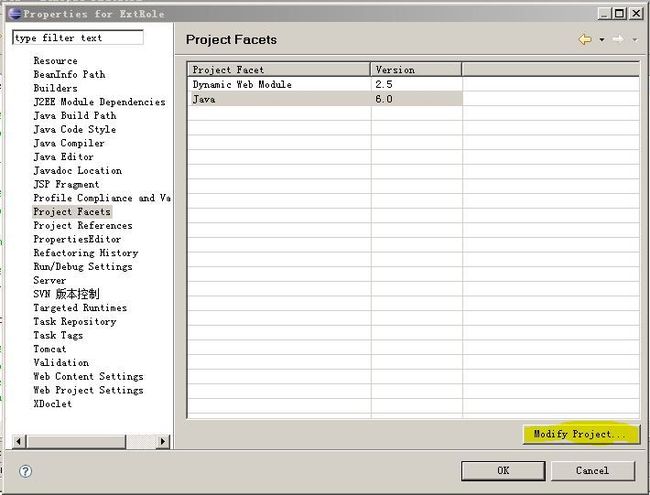Select Web Project Settings entry
Viewport: 650px width, 495px height.
pyautogui.click(x=88, y=390)
